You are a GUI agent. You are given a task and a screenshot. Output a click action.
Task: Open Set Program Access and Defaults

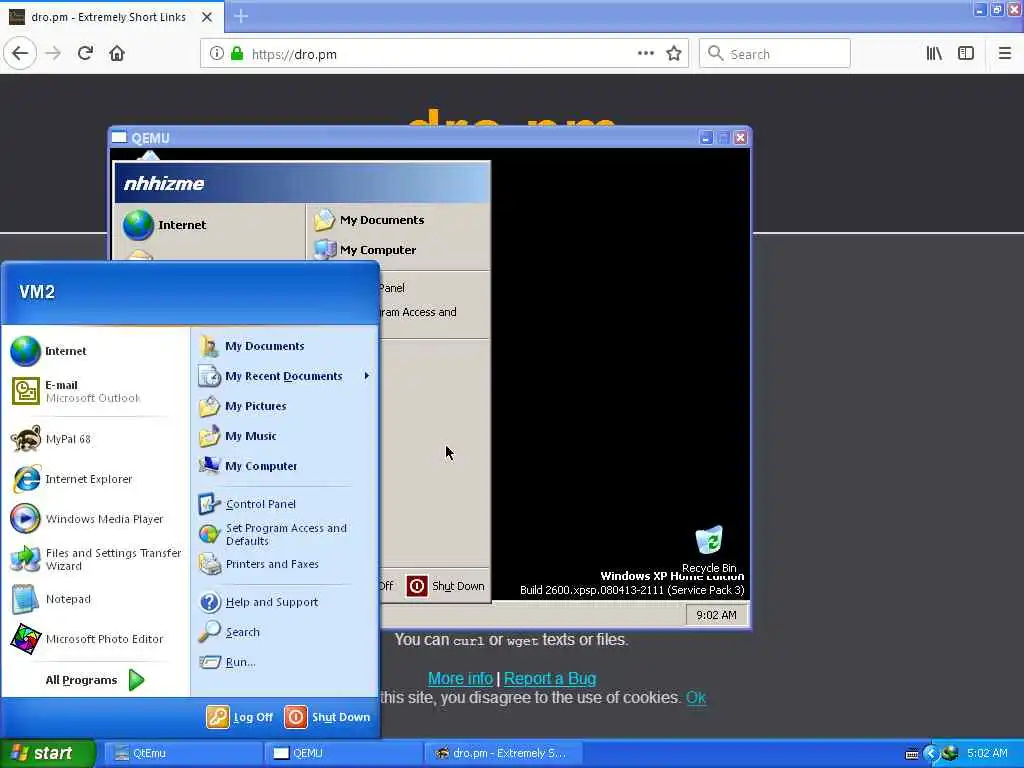coord(274,534)
